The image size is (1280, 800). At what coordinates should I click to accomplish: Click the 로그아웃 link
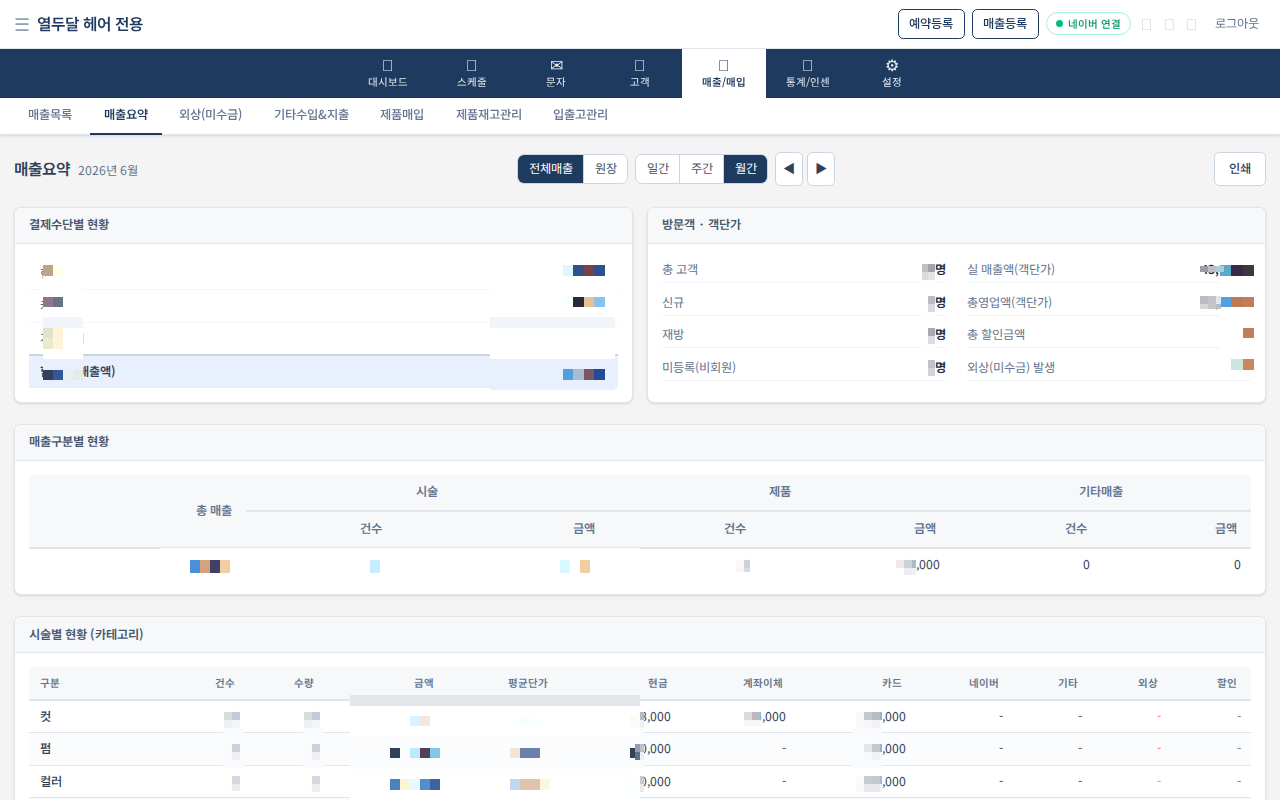coord(1237,24)
